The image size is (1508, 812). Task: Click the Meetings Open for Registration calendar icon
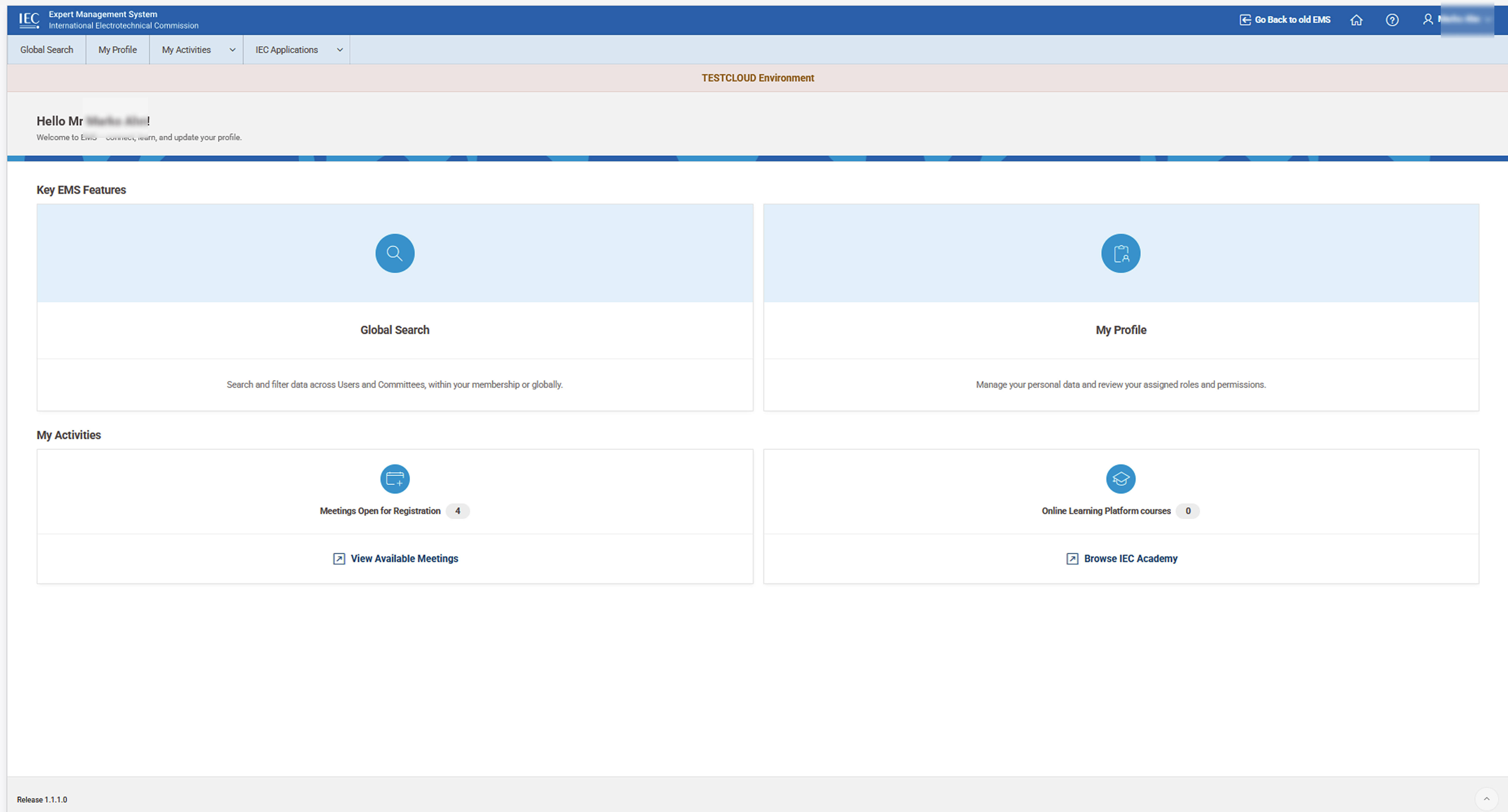point(395,478)
